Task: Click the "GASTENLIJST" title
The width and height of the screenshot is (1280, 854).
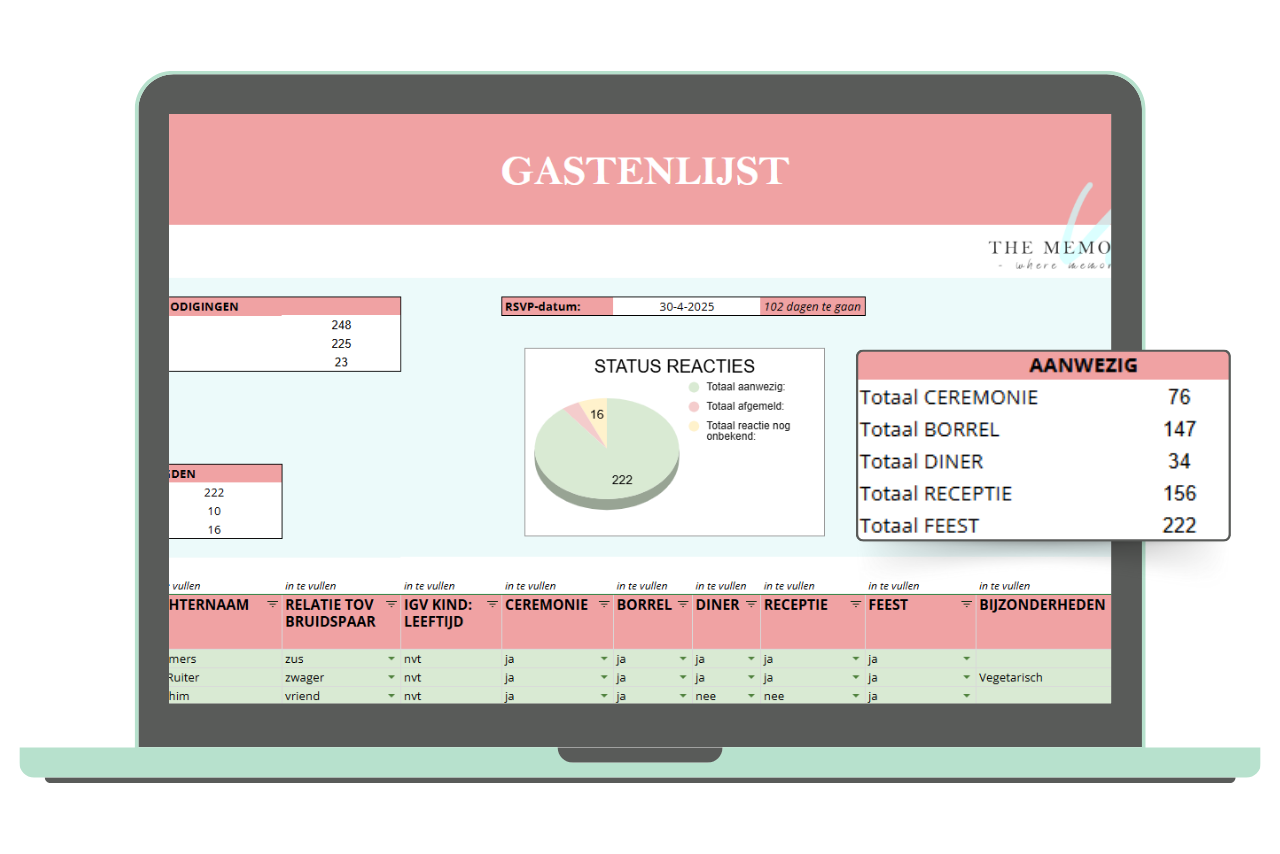Action: pos(645,171)
